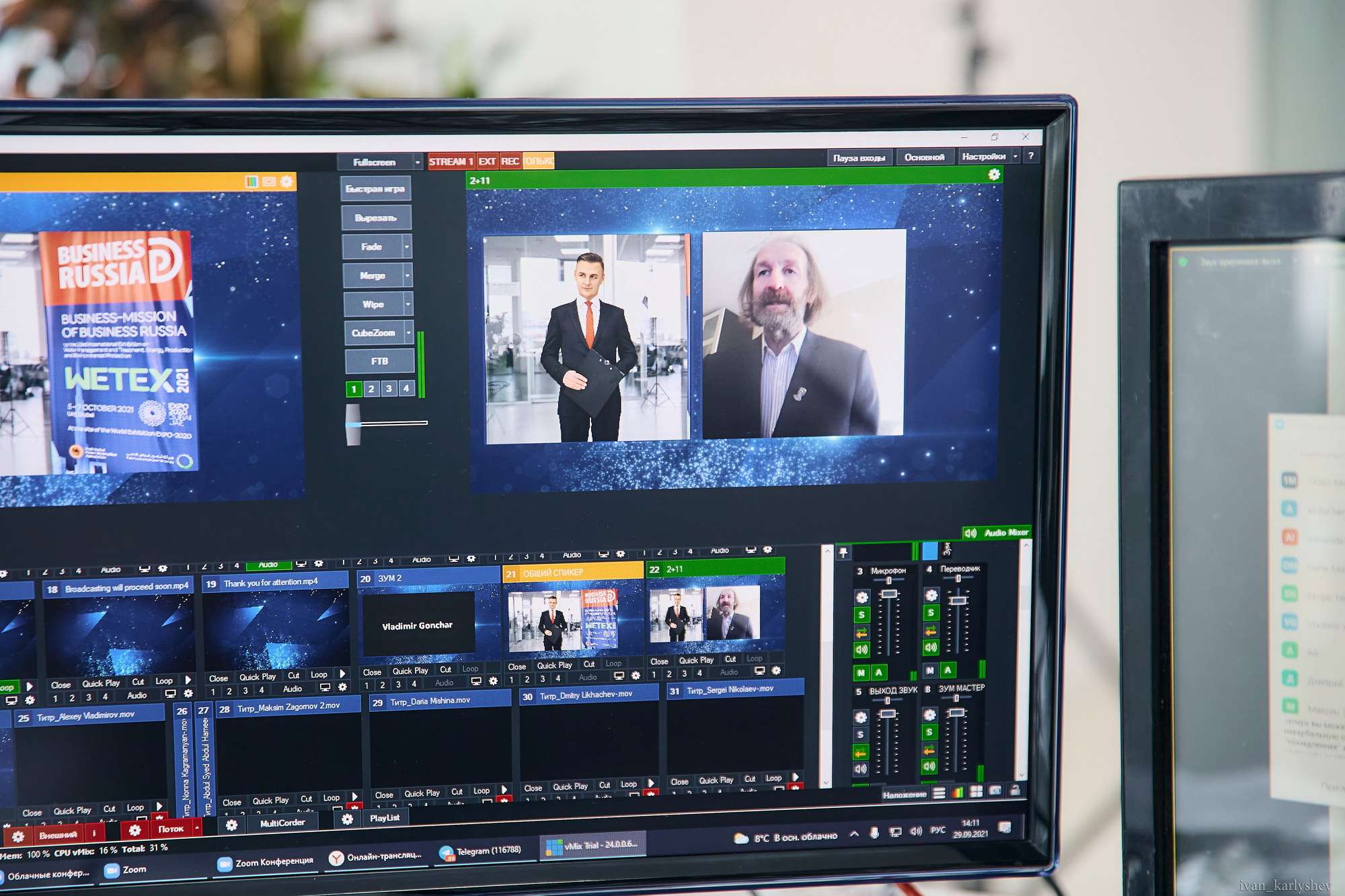
Task: Toggle master bus M on Переводчик channel
Action: pyautogui.click(x=930, y=670)
